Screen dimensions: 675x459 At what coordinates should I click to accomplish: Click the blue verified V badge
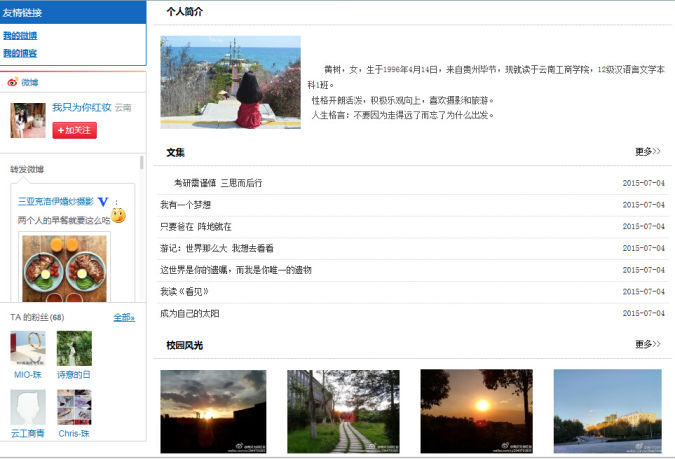coord(102,201)
